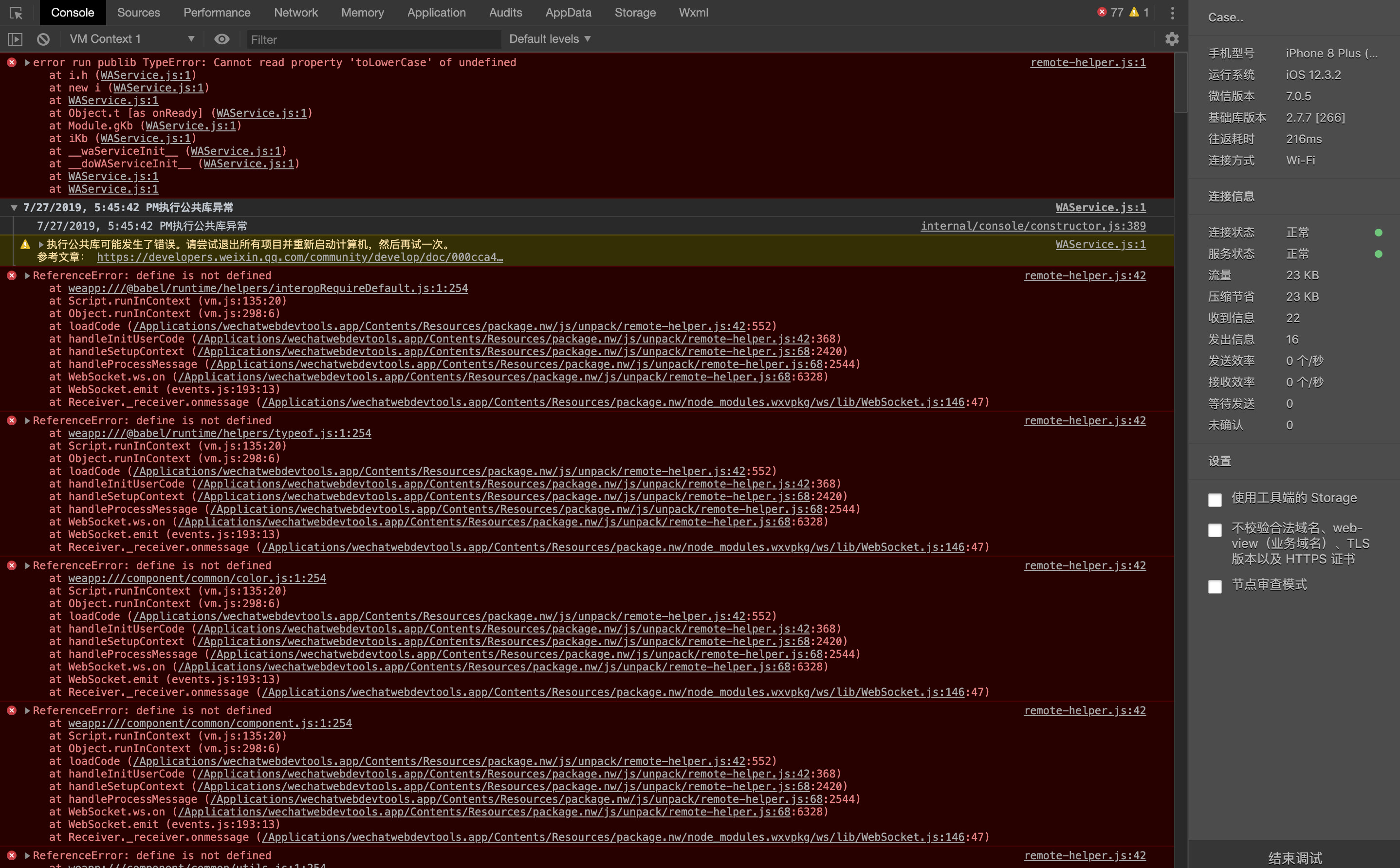Open the Memory tab
The width and height of the screenshot is (1400, 868).
tap(362, 13)
